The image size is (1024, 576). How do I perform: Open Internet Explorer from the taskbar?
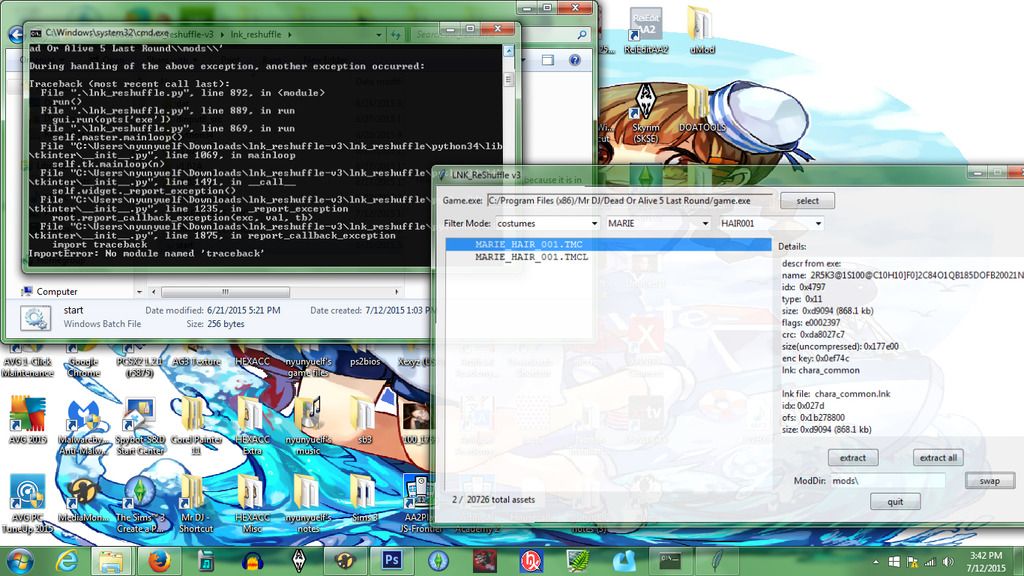[x=67, y=561]
